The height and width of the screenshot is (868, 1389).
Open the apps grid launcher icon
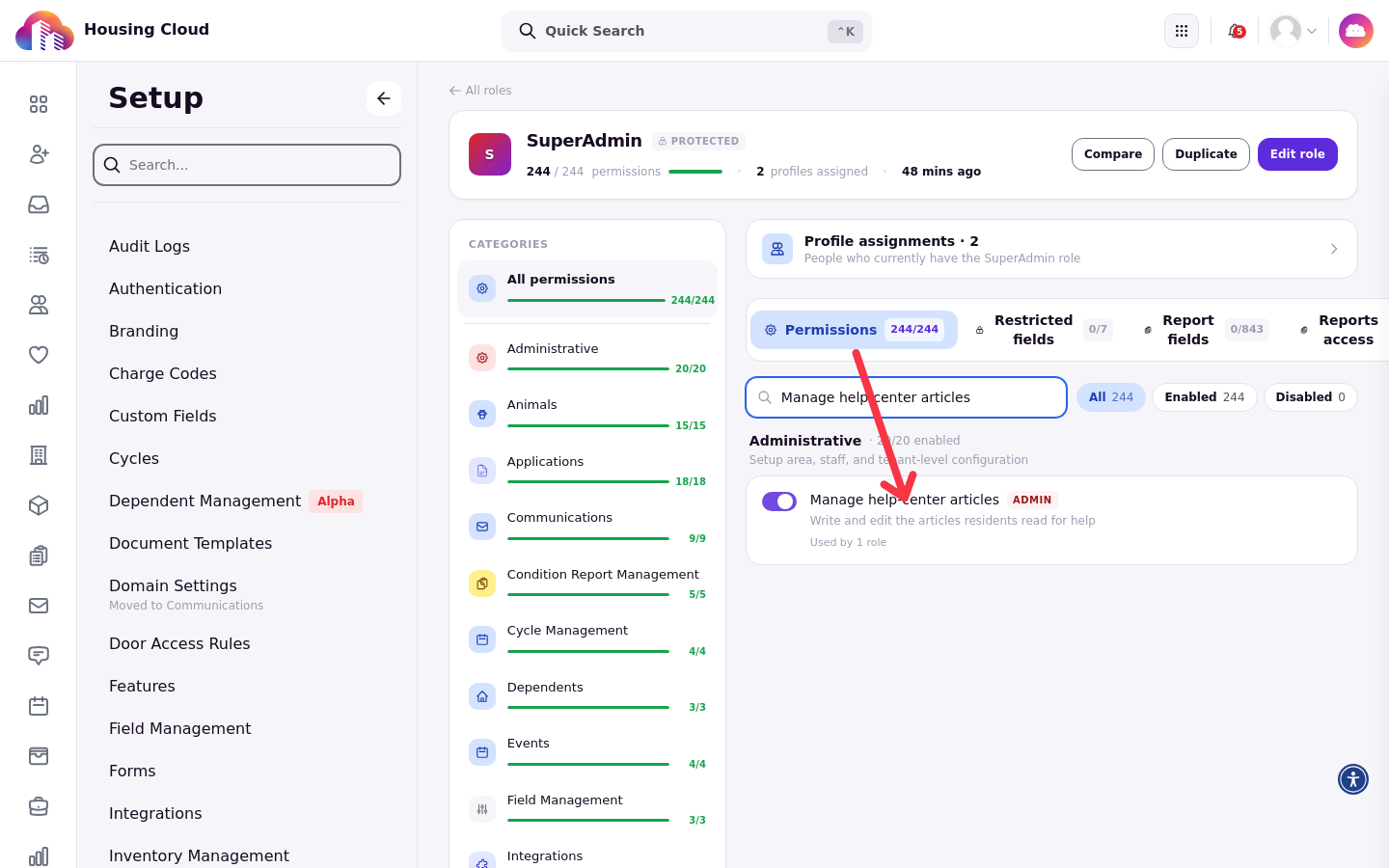1182,31
